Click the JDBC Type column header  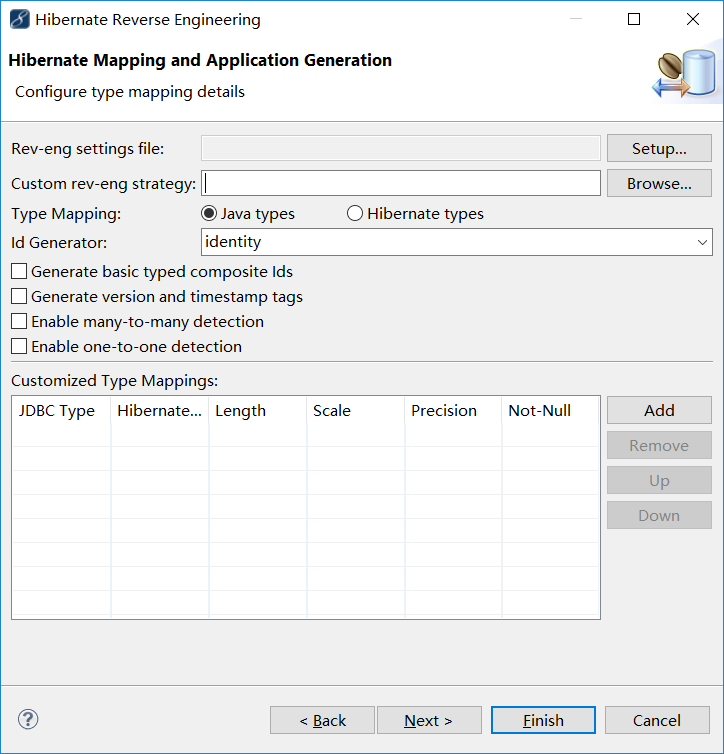[x=62, y=411]
